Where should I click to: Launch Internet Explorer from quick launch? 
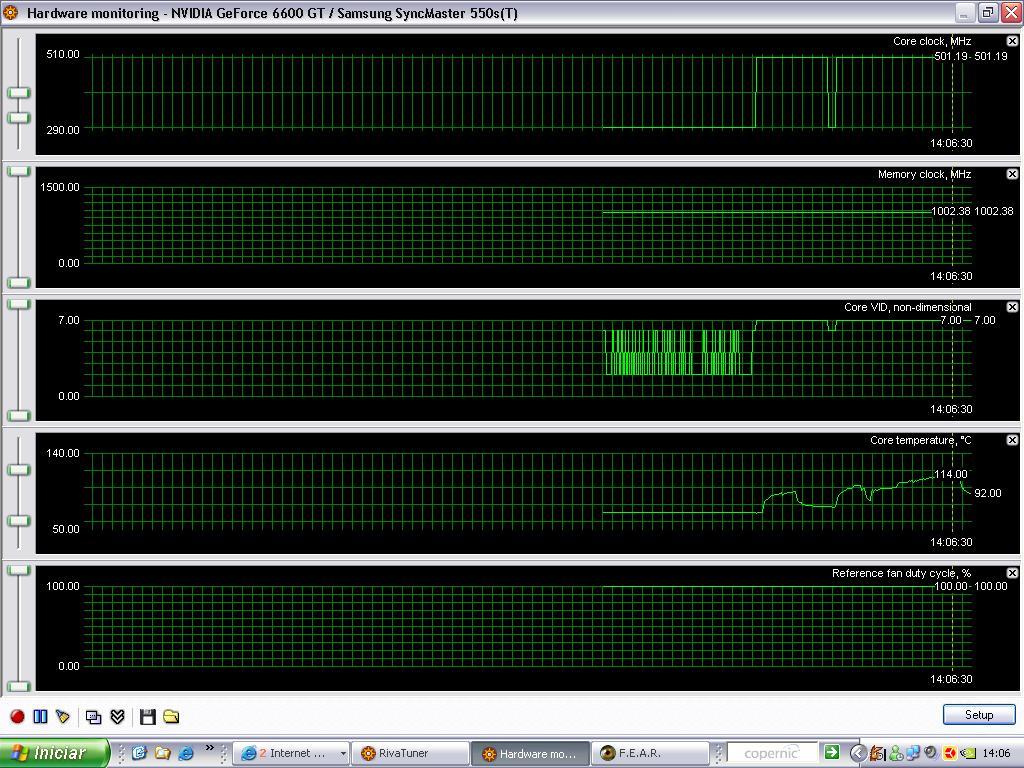(186, 753)
